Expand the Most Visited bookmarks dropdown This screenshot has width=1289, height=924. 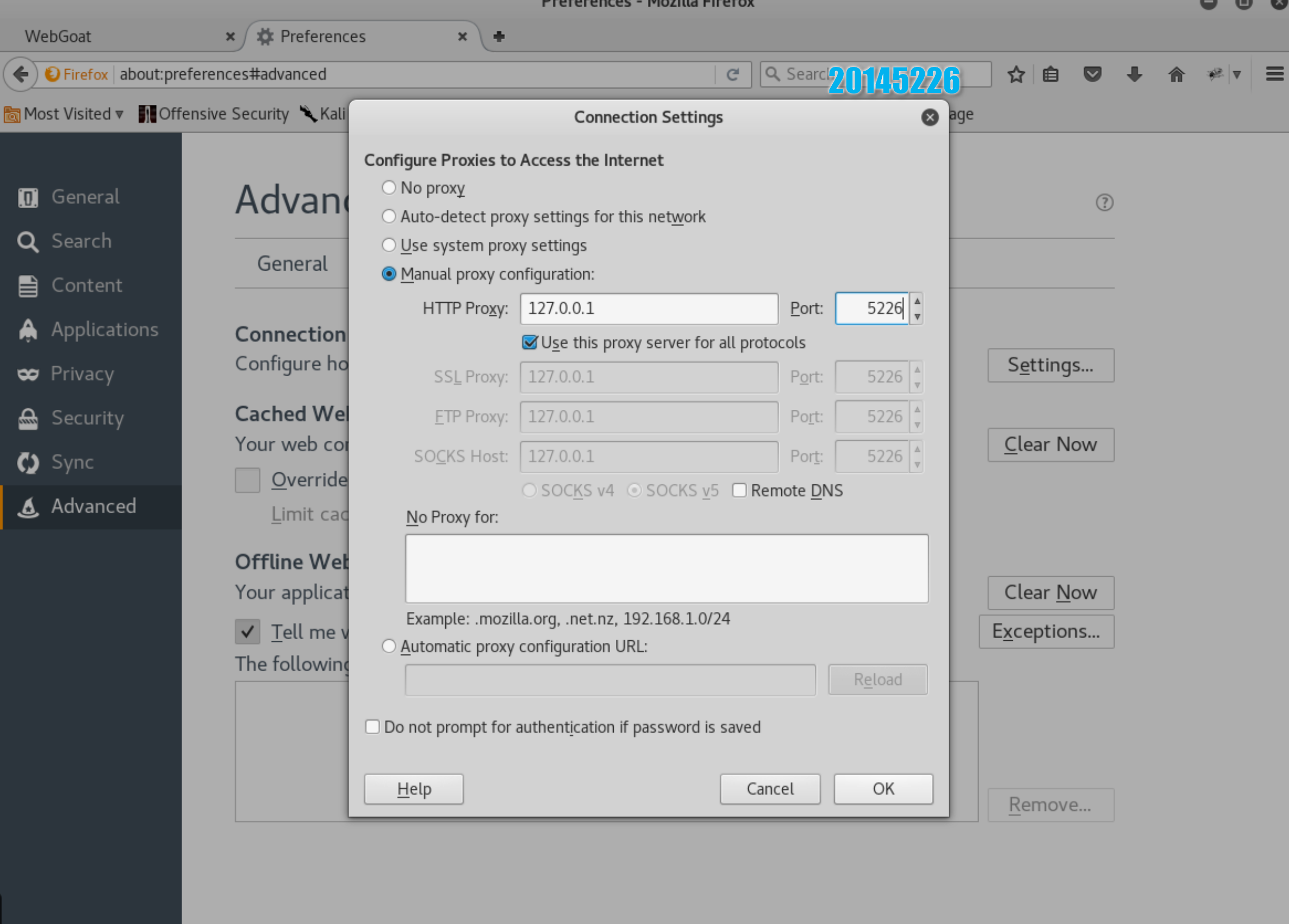(64, 114)
